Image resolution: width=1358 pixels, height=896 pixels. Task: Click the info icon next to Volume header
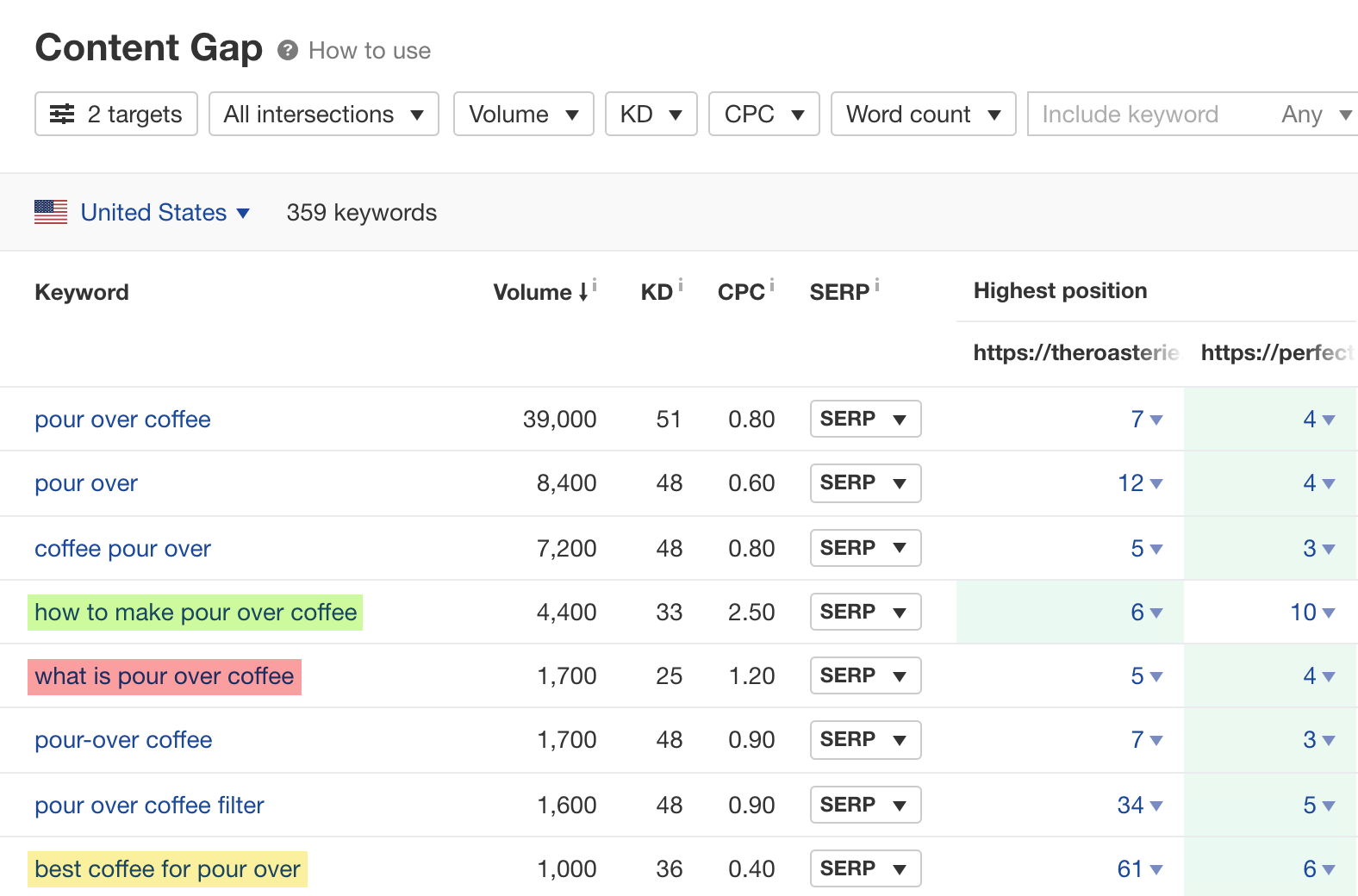click(595, 285)
